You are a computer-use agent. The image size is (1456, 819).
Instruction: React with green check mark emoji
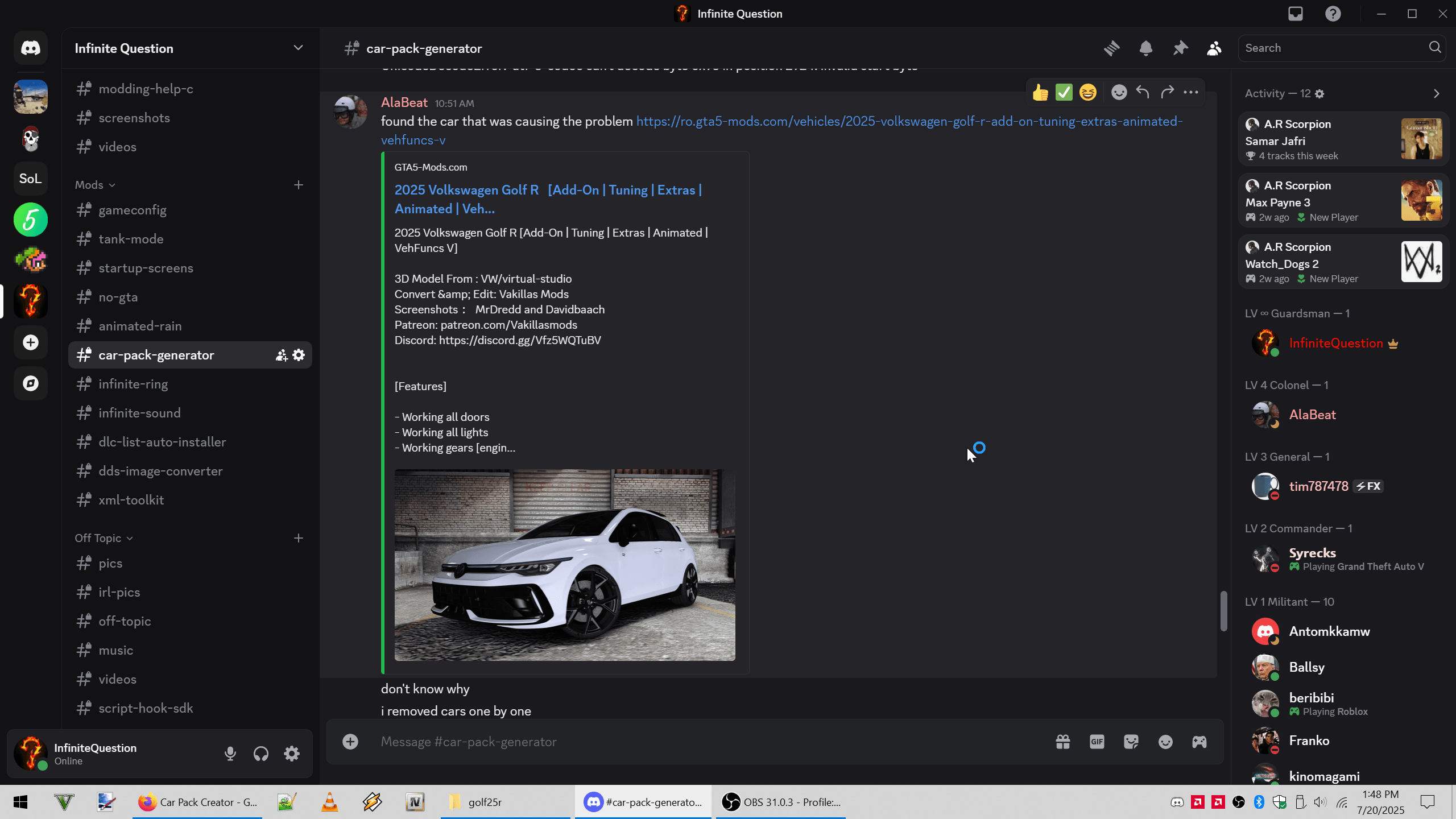click(1064, 92)
